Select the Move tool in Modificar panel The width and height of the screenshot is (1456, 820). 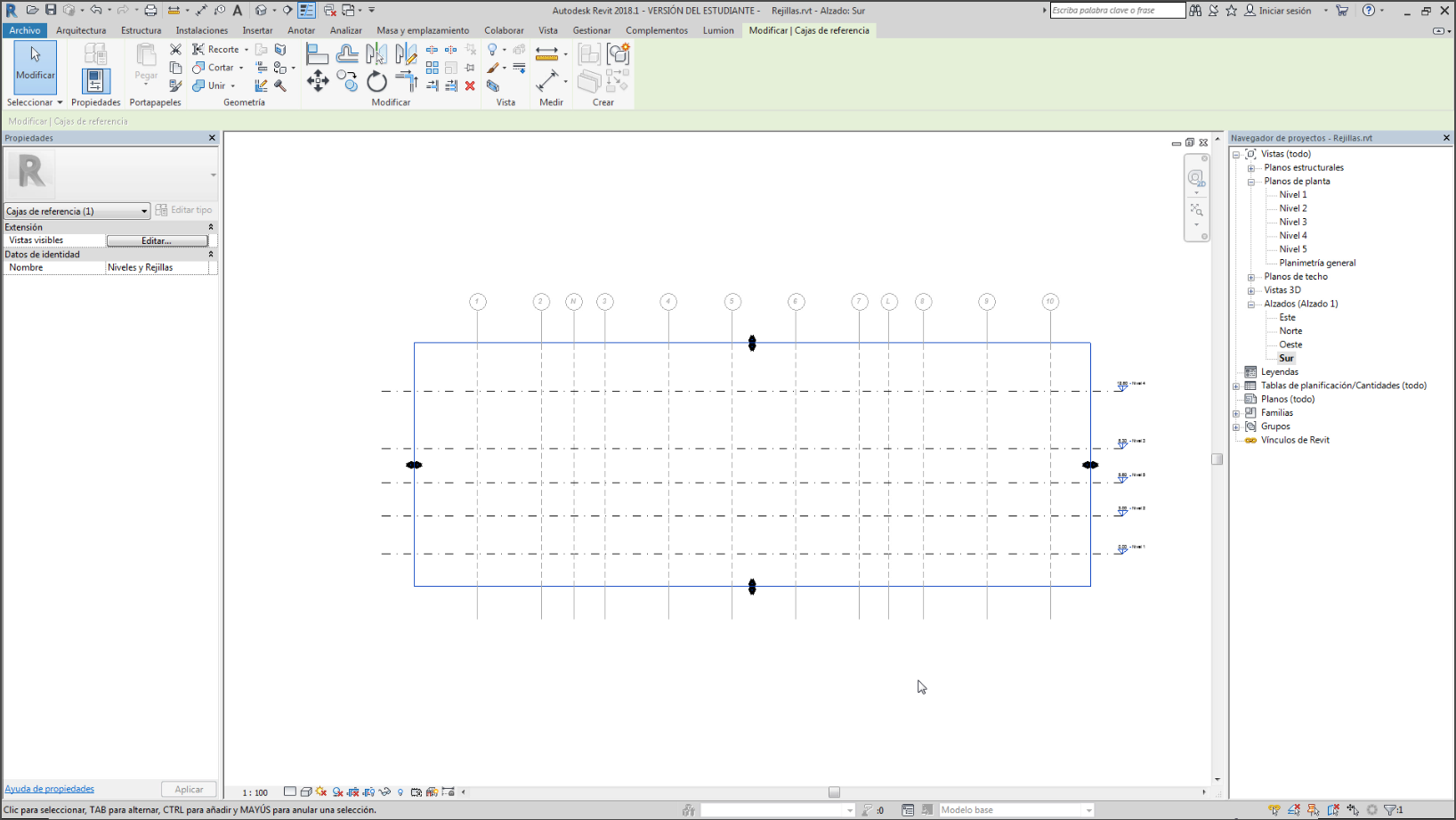click(318, 82)
